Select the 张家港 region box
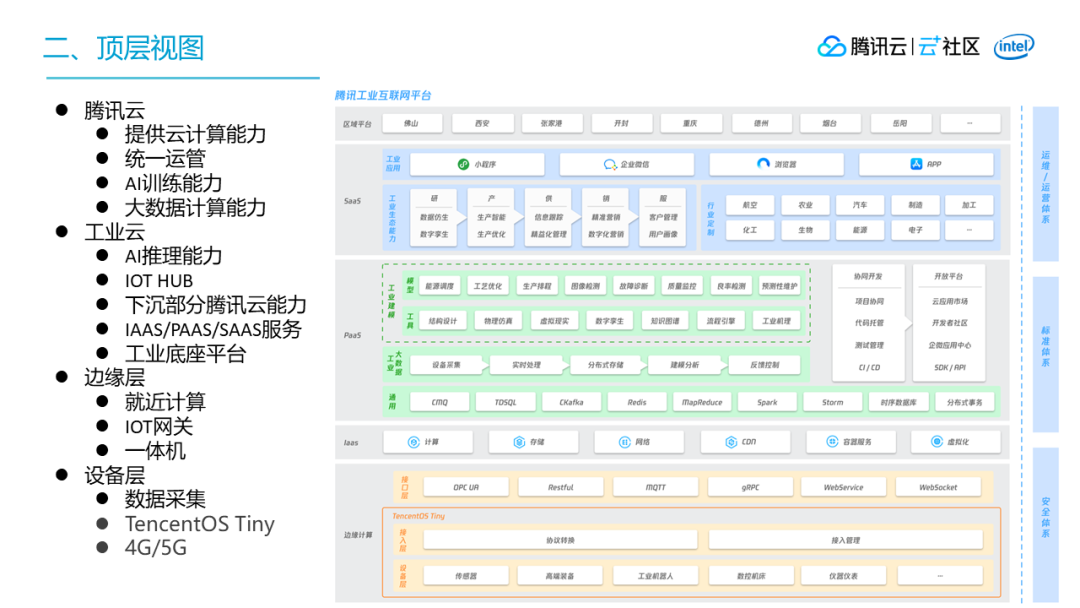 [x=552, y=124]
